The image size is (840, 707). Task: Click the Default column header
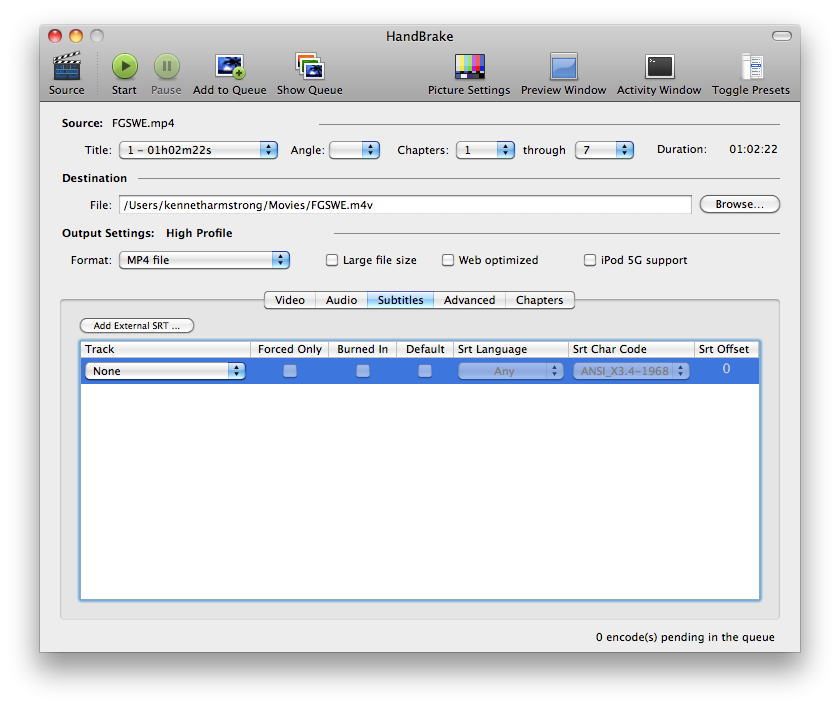[425, 349]
